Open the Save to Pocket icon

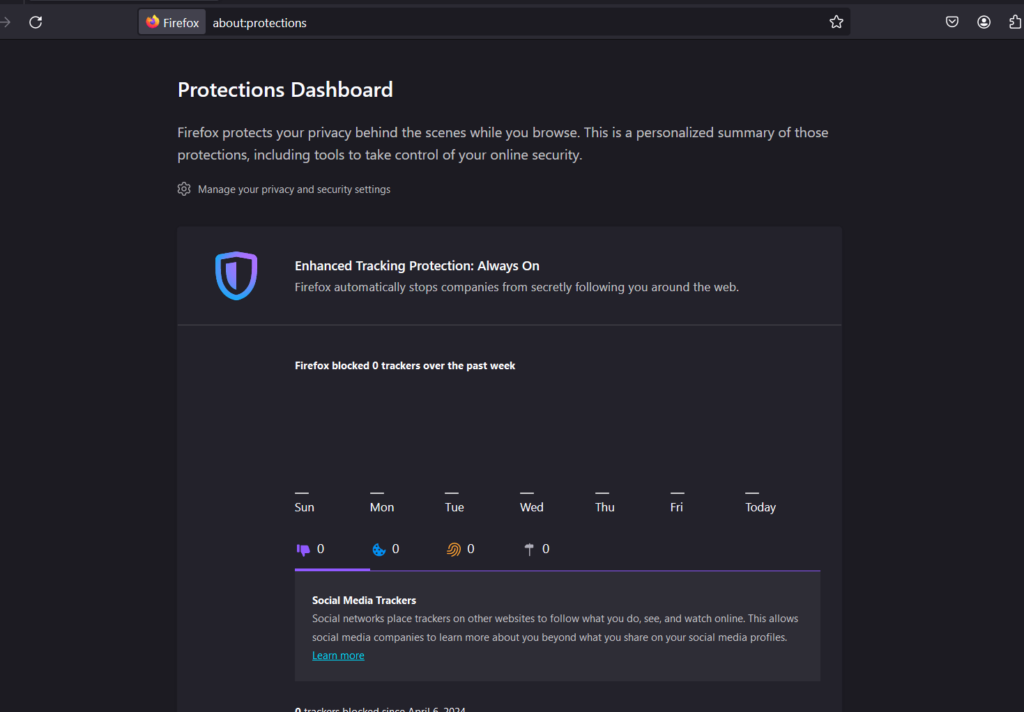point(952,22)
